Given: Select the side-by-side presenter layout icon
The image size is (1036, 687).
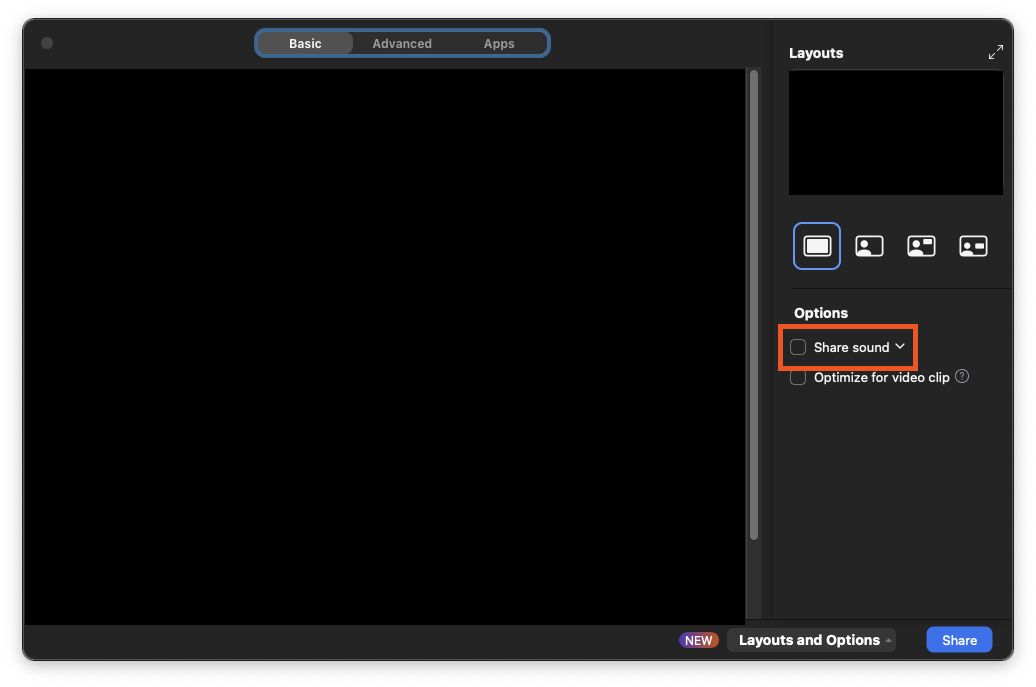Looking at the screenshot, I should (973, 246).
